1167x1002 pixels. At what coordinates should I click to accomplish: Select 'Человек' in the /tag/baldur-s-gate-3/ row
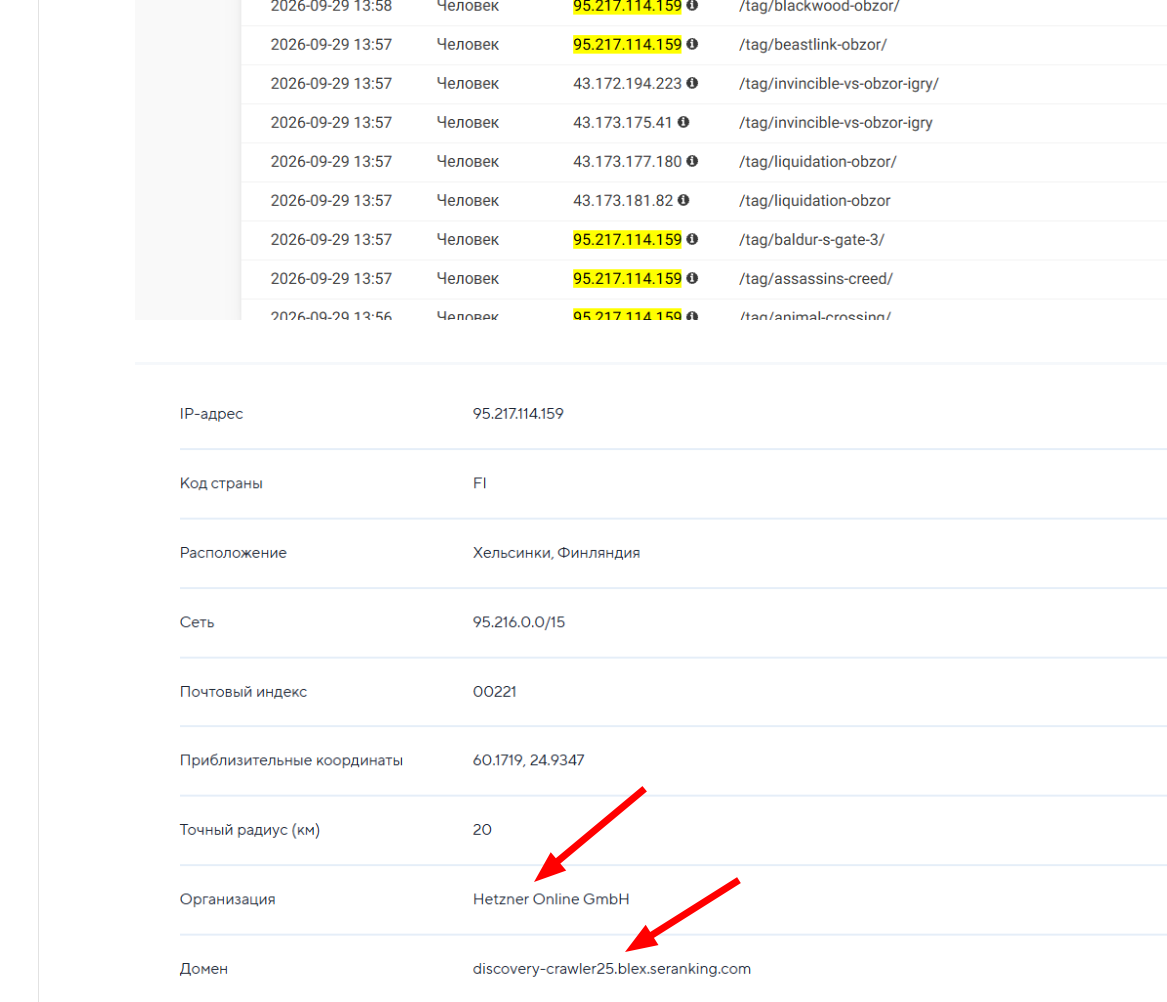[x=467, y=240]
